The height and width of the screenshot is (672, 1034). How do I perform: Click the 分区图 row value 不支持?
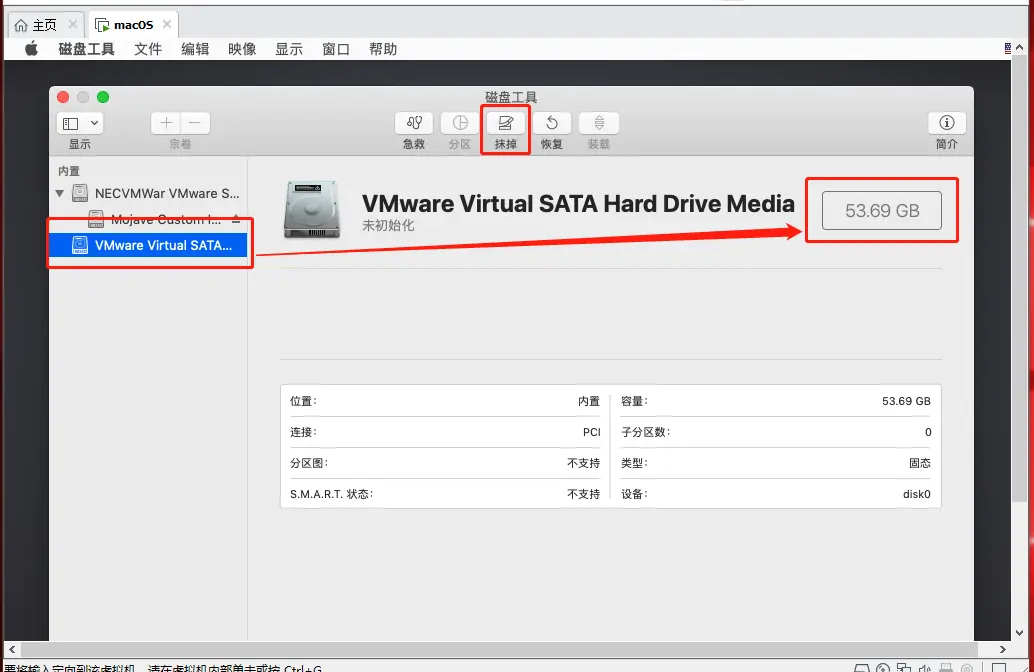click(584, 463)
